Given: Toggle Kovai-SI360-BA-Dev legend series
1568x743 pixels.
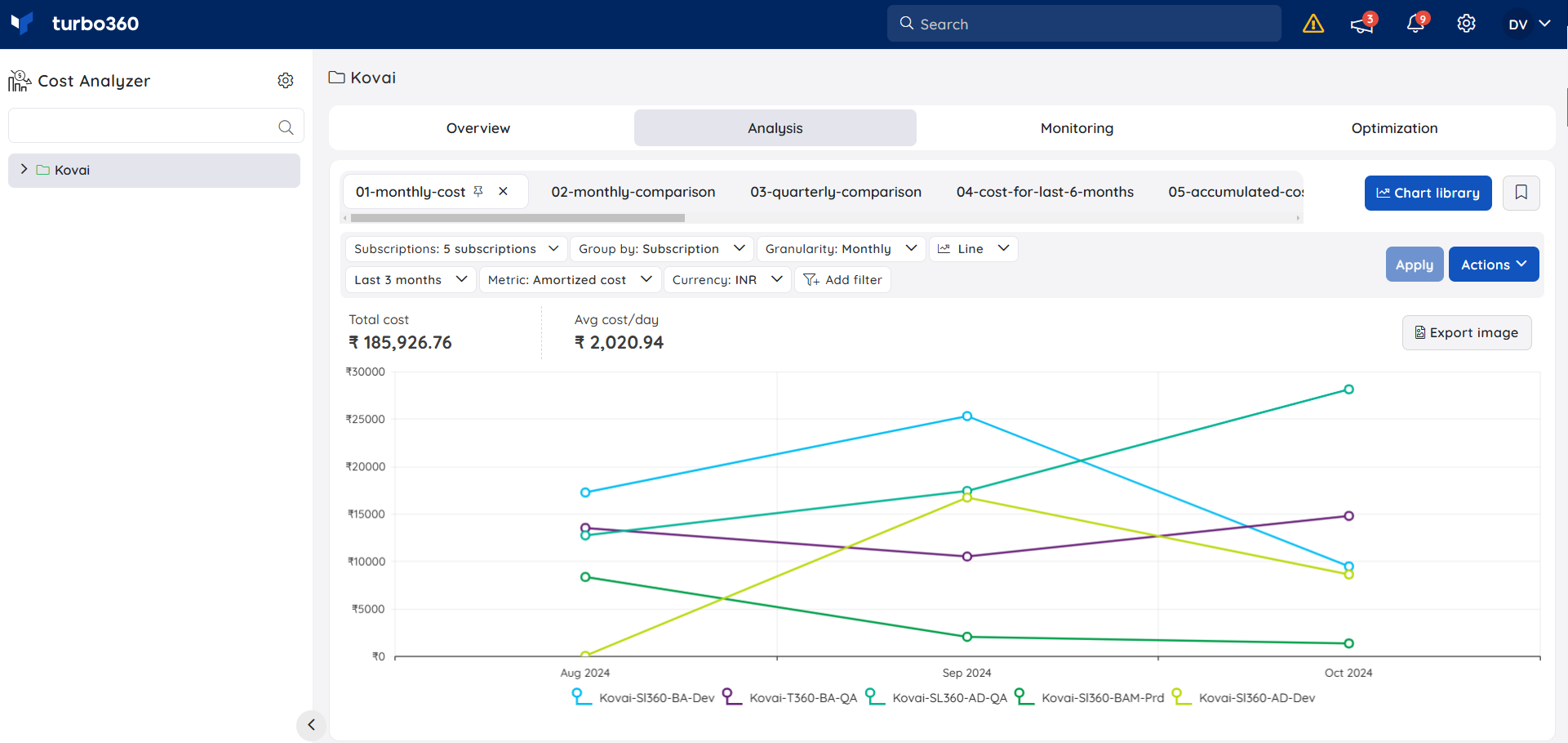Looking at the screenshot, I should (643, 697).
